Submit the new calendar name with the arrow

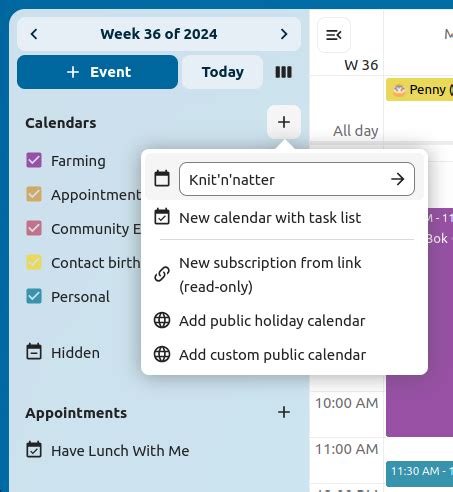click(x=398, y=179)
